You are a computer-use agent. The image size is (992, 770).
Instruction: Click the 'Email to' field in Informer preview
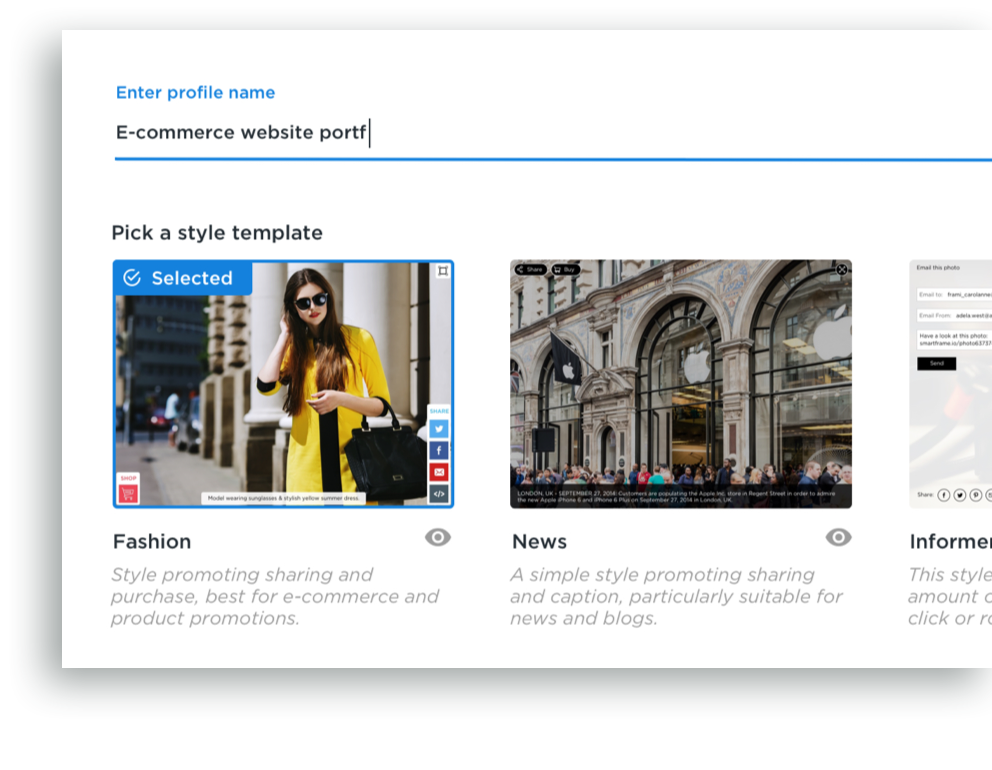[955, 294]
